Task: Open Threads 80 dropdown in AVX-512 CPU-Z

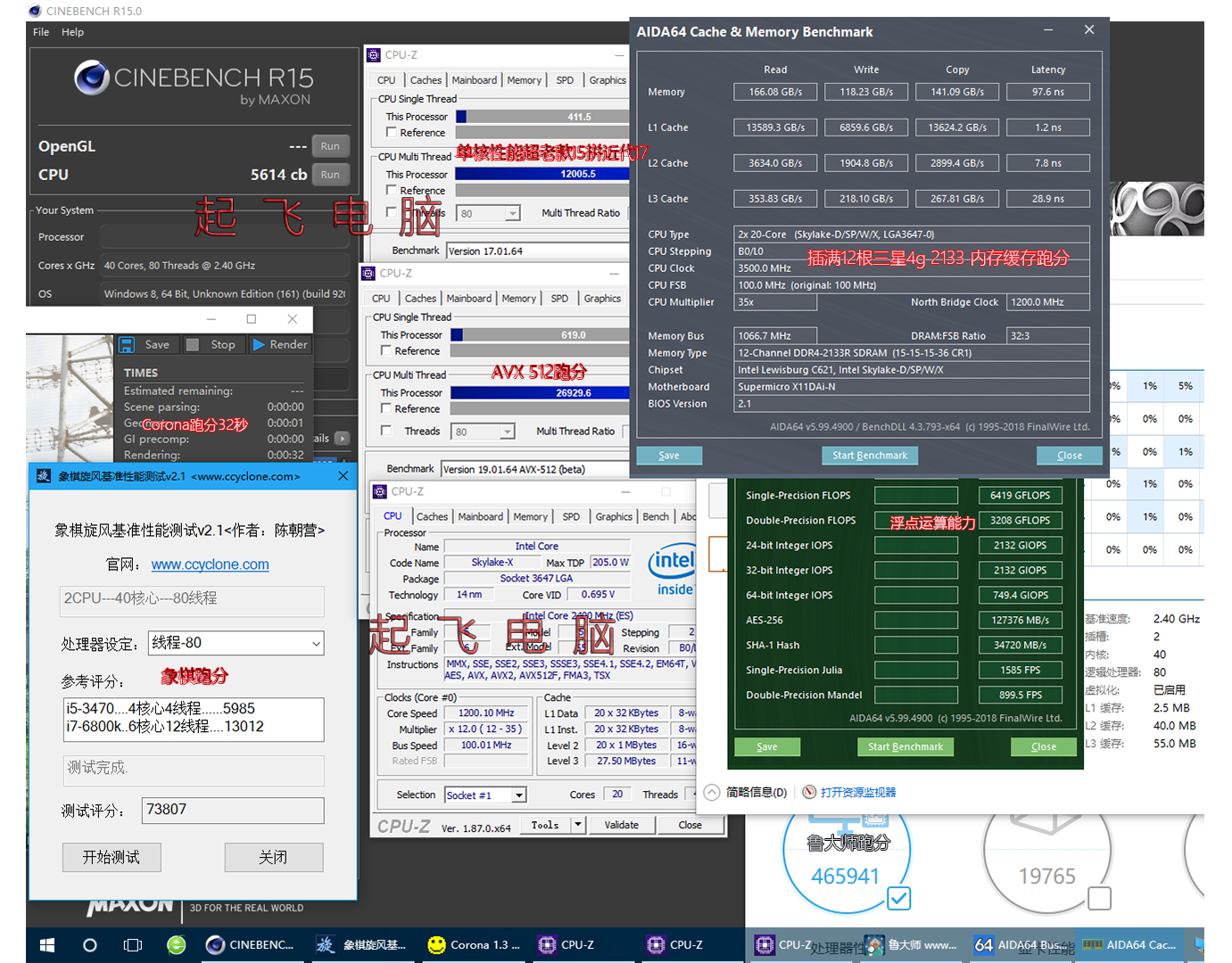Action: pos(507,432)
